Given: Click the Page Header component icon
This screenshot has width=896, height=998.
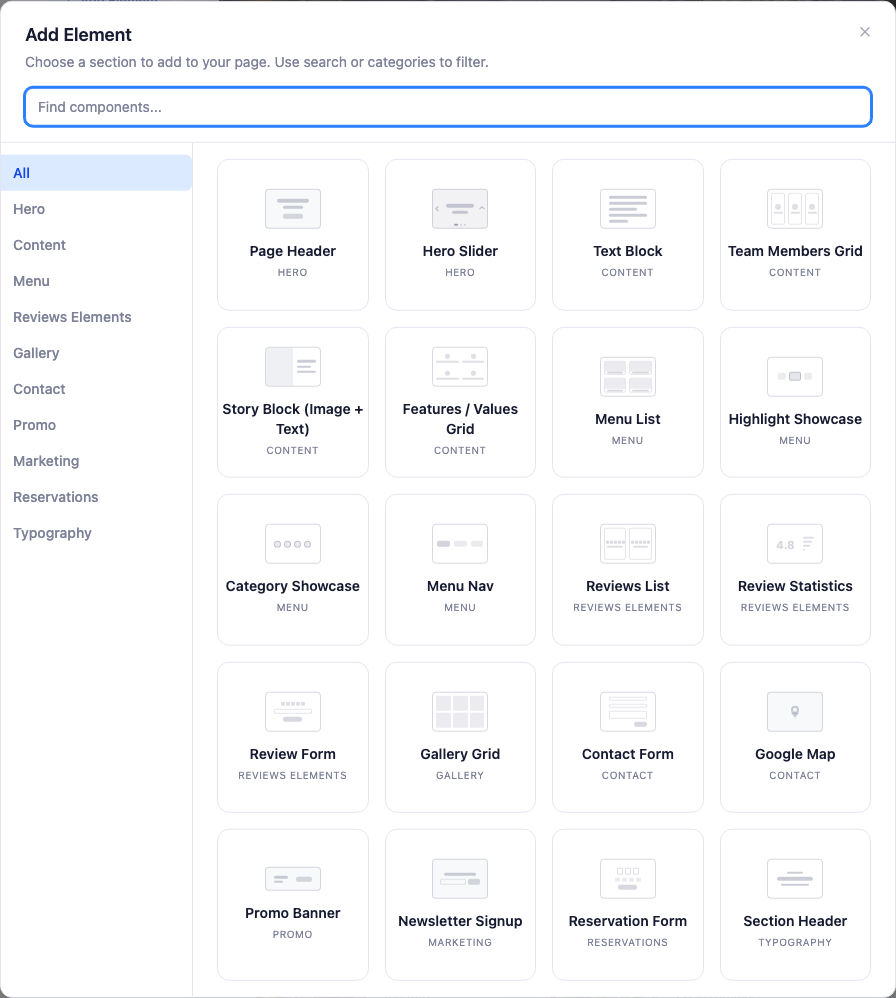Looking at the screenshot, I should tap(293, 209).
